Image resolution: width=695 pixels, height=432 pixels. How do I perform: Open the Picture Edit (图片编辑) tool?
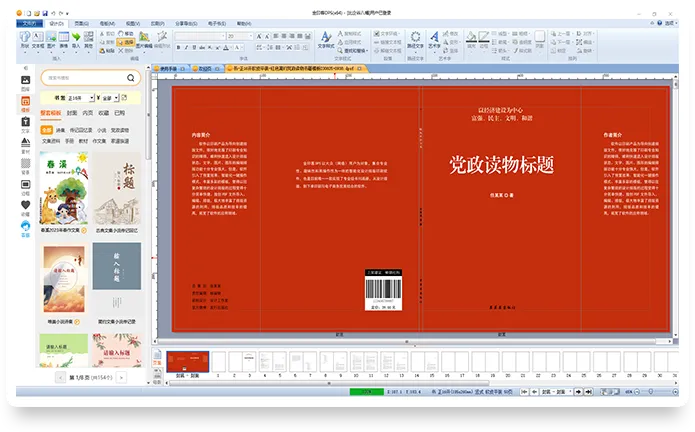144,39
